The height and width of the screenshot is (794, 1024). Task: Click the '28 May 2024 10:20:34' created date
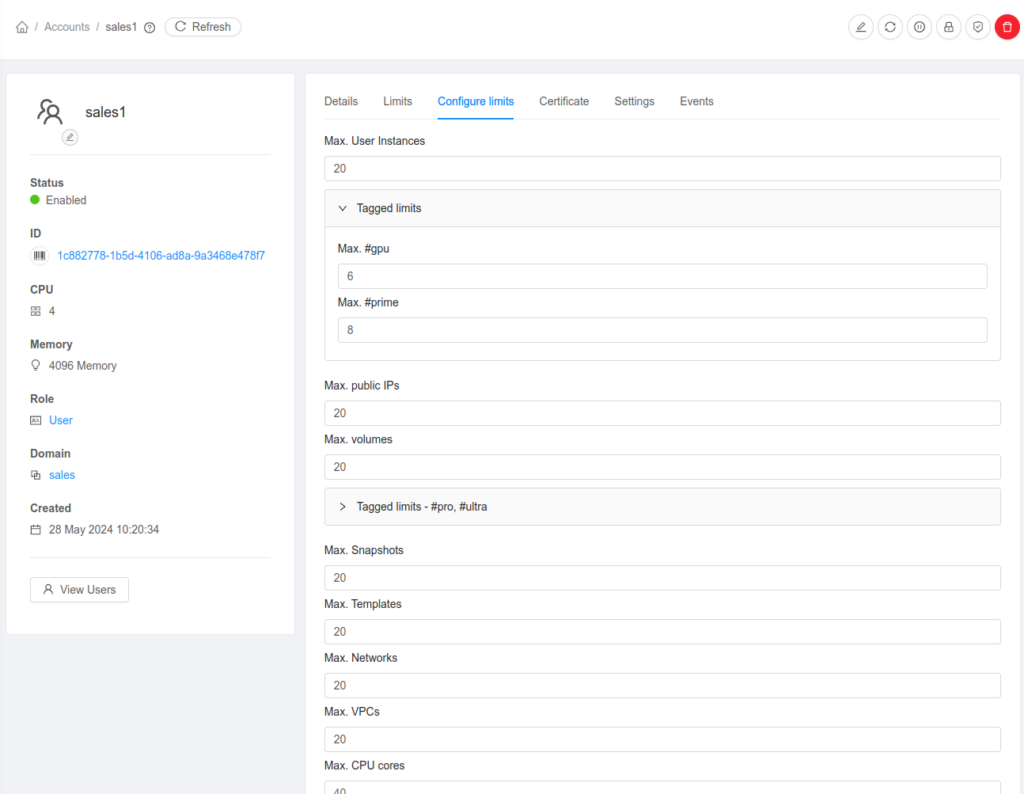point(104,530)
